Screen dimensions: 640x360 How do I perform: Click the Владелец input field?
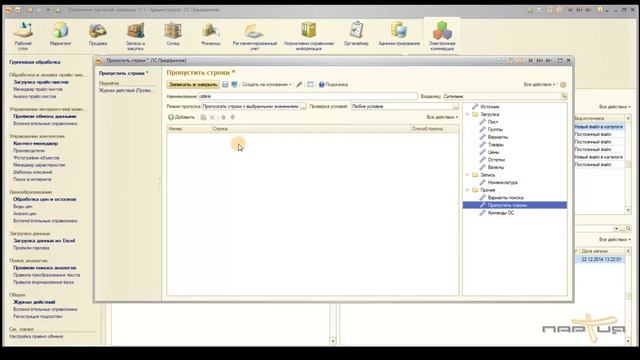502,96
